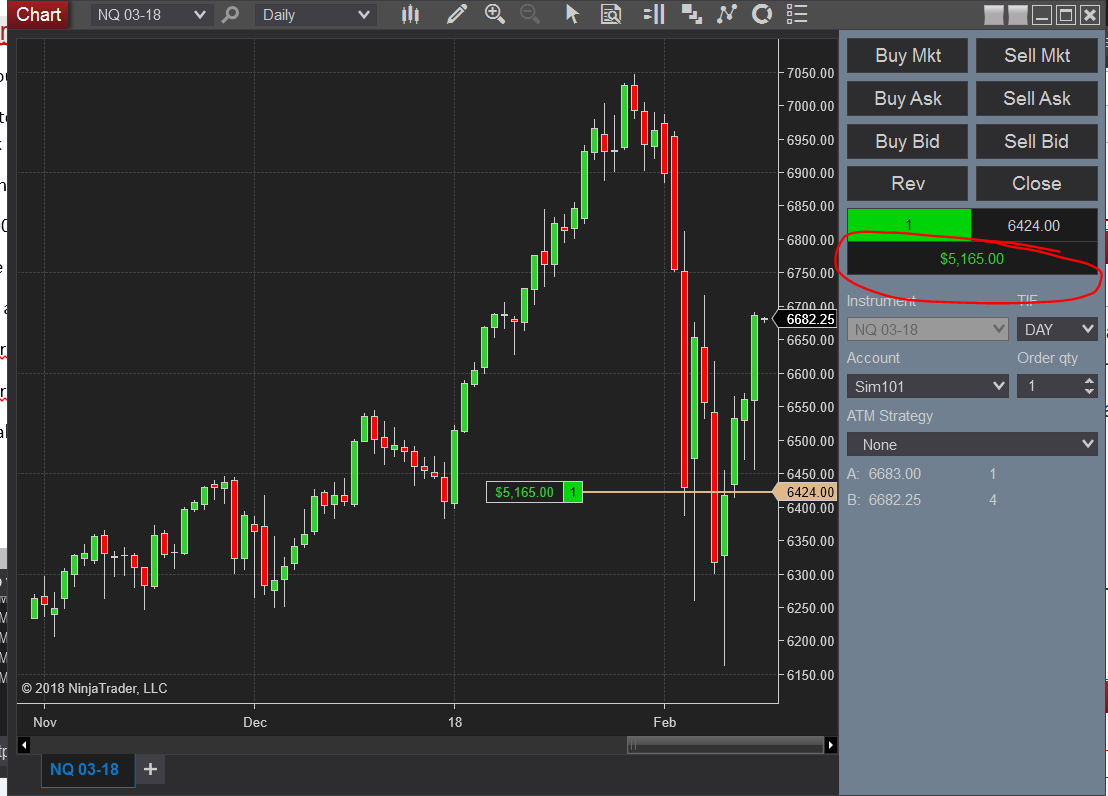The image size is (1108, 796).
Task: Open the strategies icon
Action: tap(762, 14)
